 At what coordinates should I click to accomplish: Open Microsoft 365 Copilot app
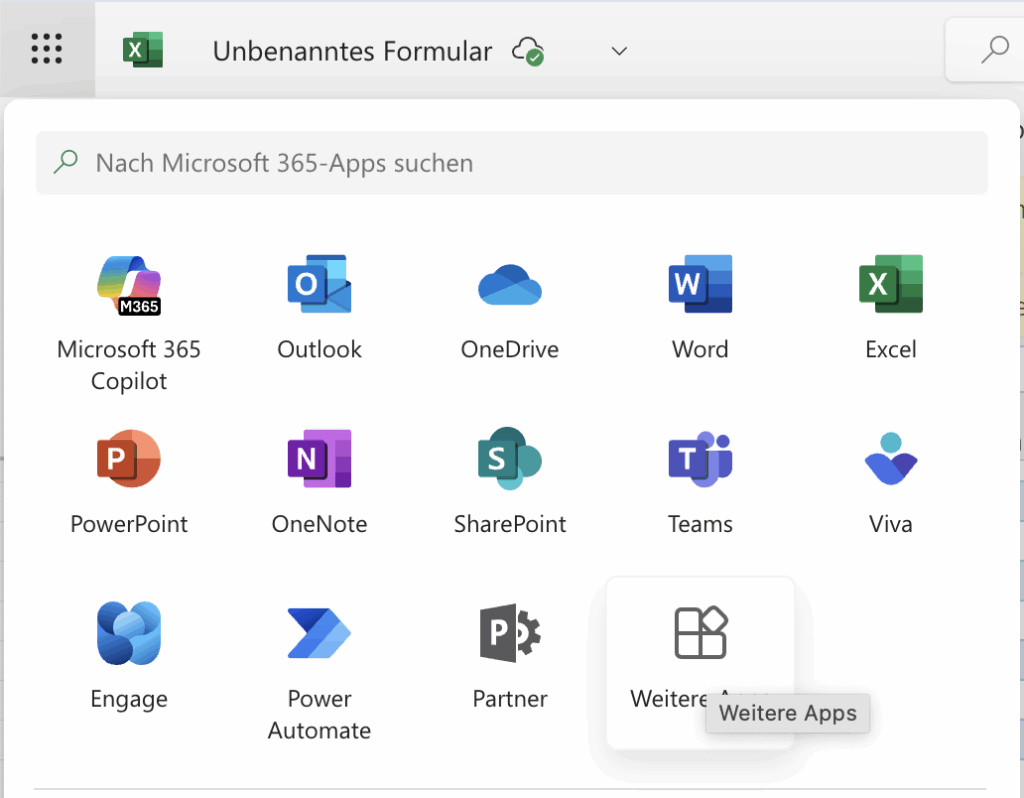tap(129, 324)
